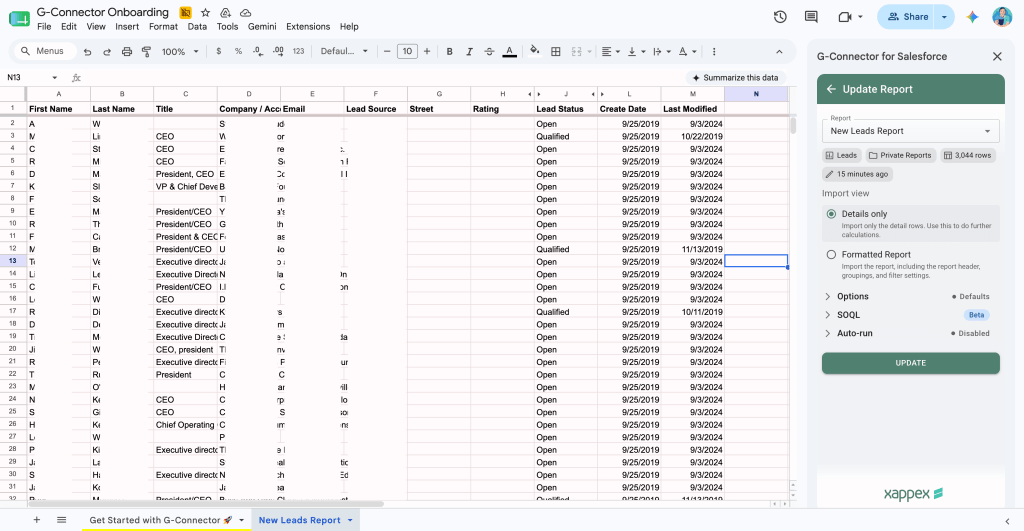Toggle bold formatting
The height and width of the screenshot is (531, 1024).
(449, 52)
